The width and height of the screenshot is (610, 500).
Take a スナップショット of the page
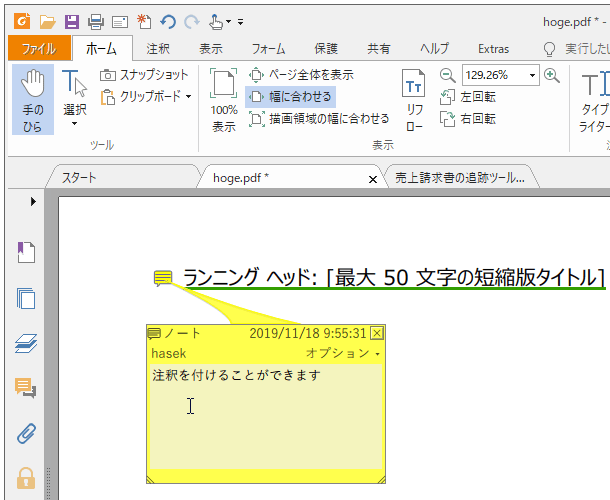[x=144, y=75]
